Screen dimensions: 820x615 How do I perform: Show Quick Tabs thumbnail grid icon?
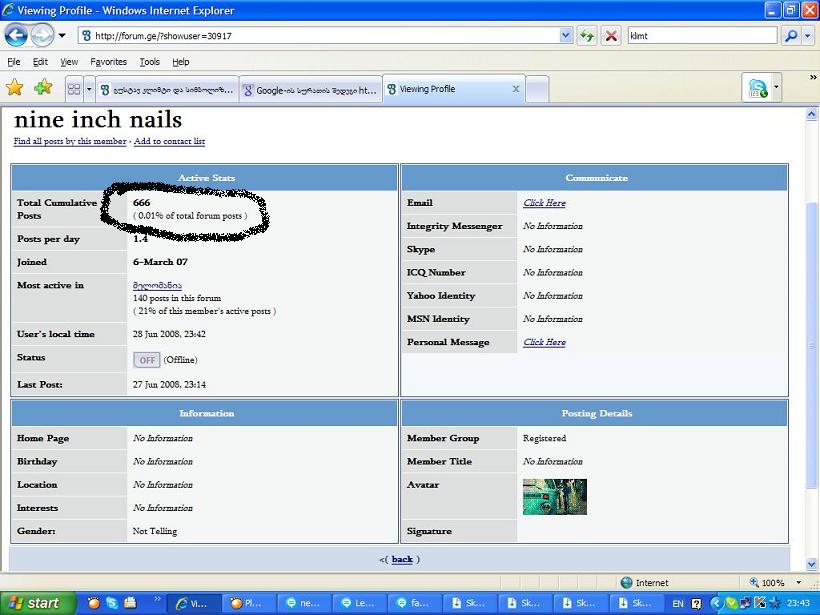[x=74, y=89]
